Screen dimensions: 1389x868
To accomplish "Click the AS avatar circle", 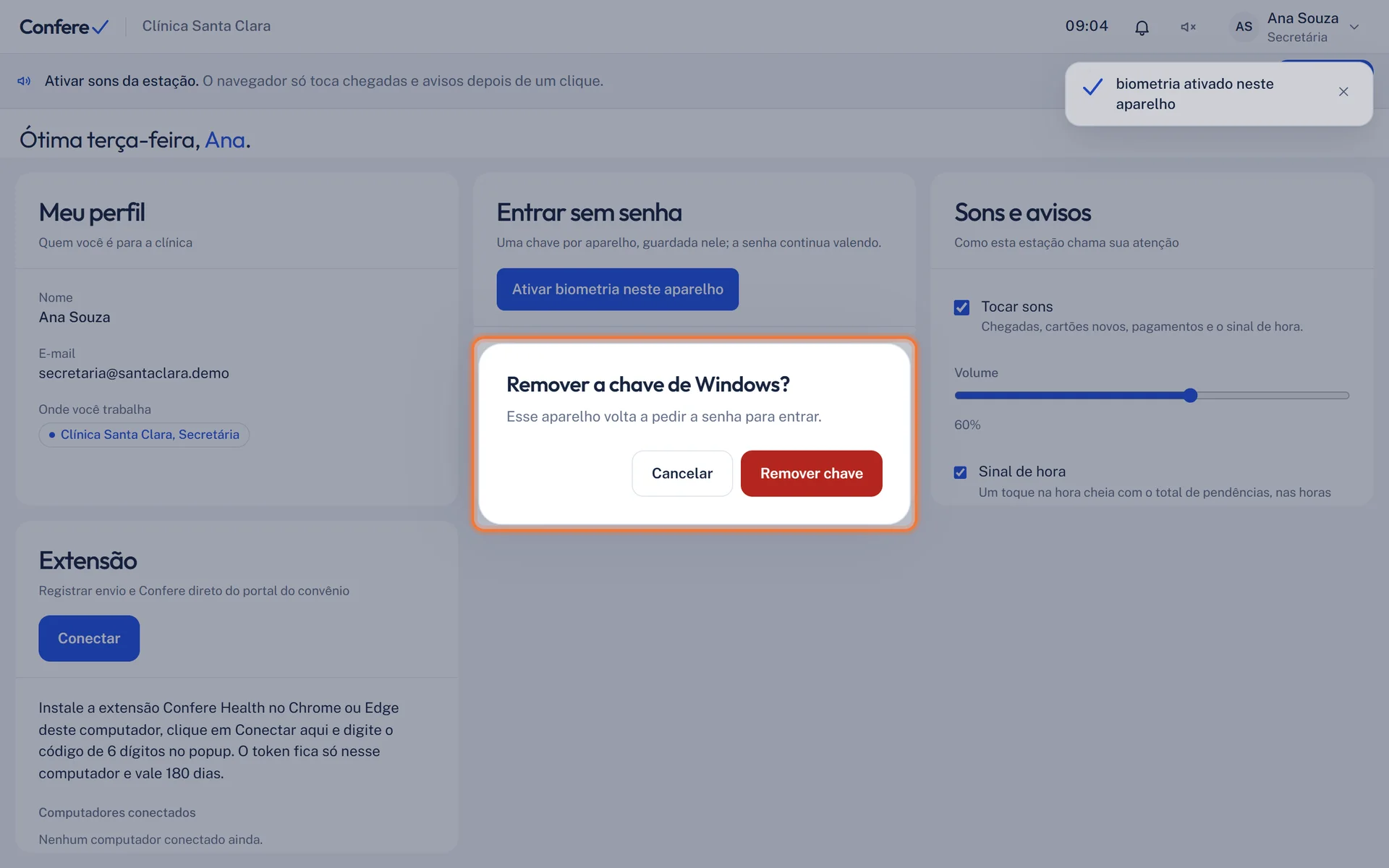I will [x=1244, y=27].
